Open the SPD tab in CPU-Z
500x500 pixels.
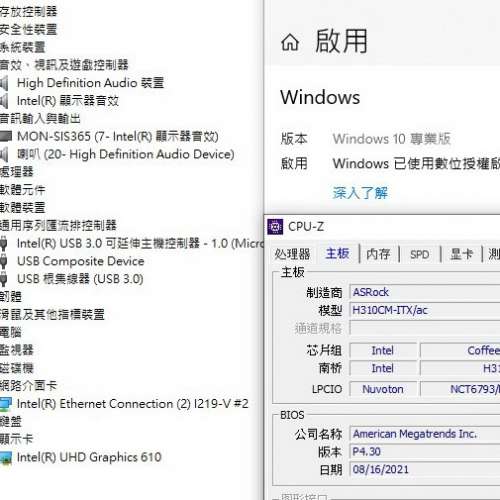point(419,255)
